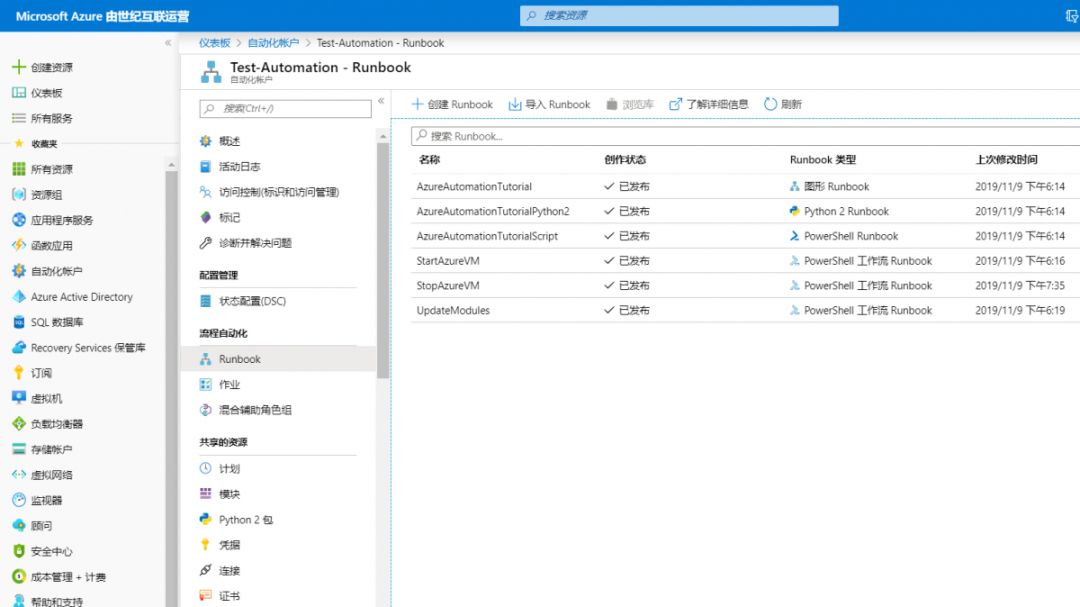Collapse the left portal sidebar chevron

tap(168, 43)
